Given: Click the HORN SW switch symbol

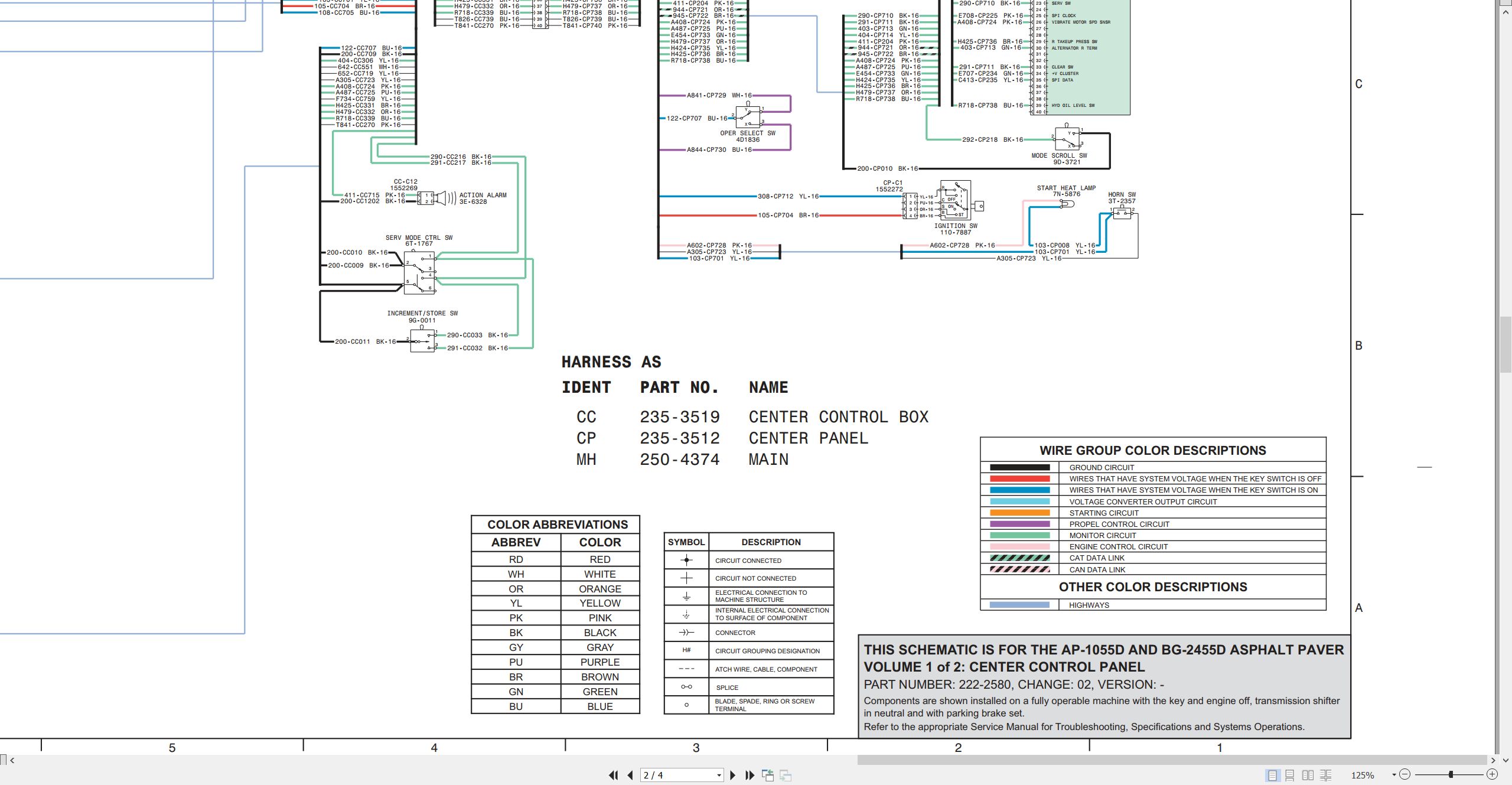Looking at the screenshot, I should 1122,212.
